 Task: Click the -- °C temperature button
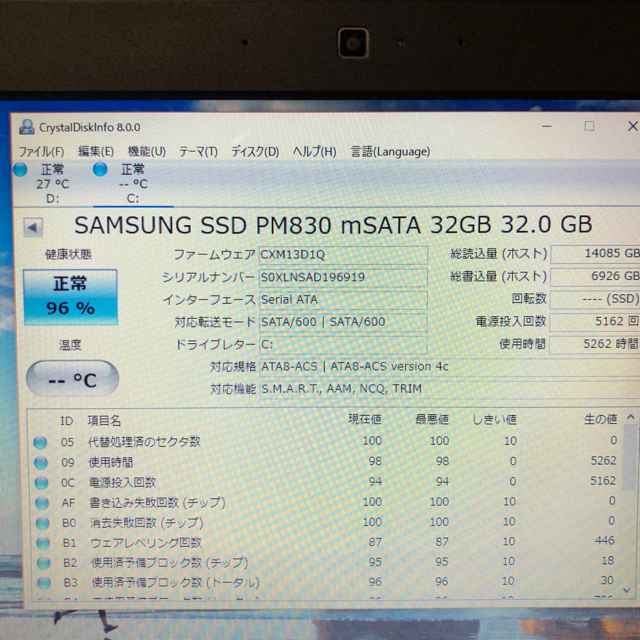tap(72, 378)
